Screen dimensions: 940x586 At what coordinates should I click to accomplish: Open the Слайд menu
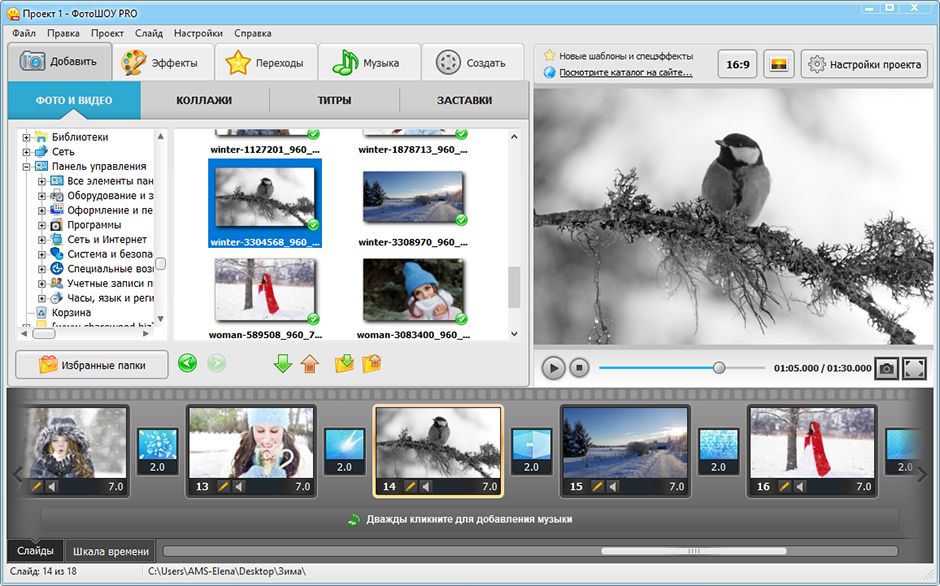pyautogui.click(x=149, y=34)
